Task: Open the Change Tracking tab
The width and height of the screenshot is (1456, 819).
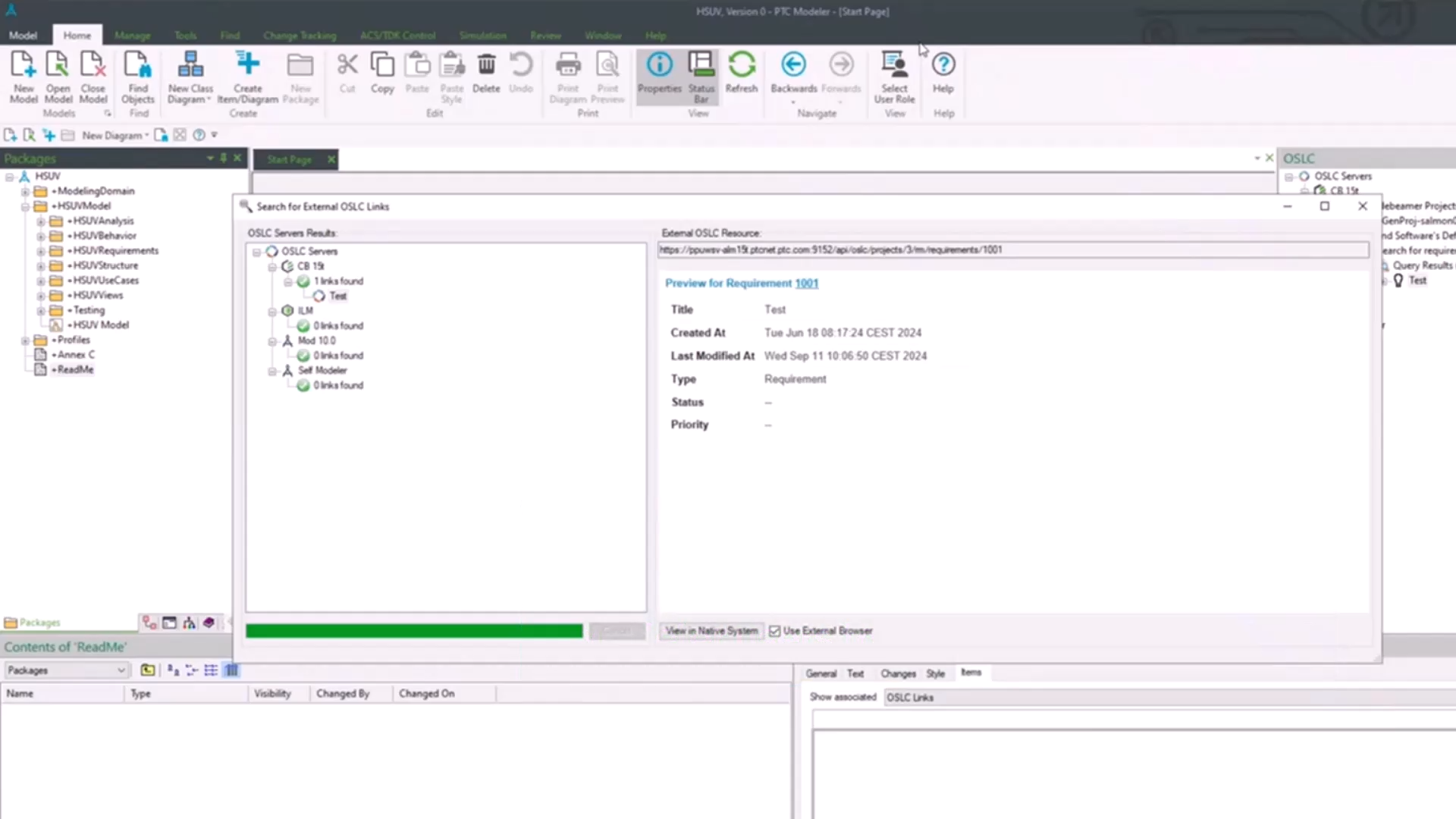Action: pyautogui.click(x=300, y=36)
